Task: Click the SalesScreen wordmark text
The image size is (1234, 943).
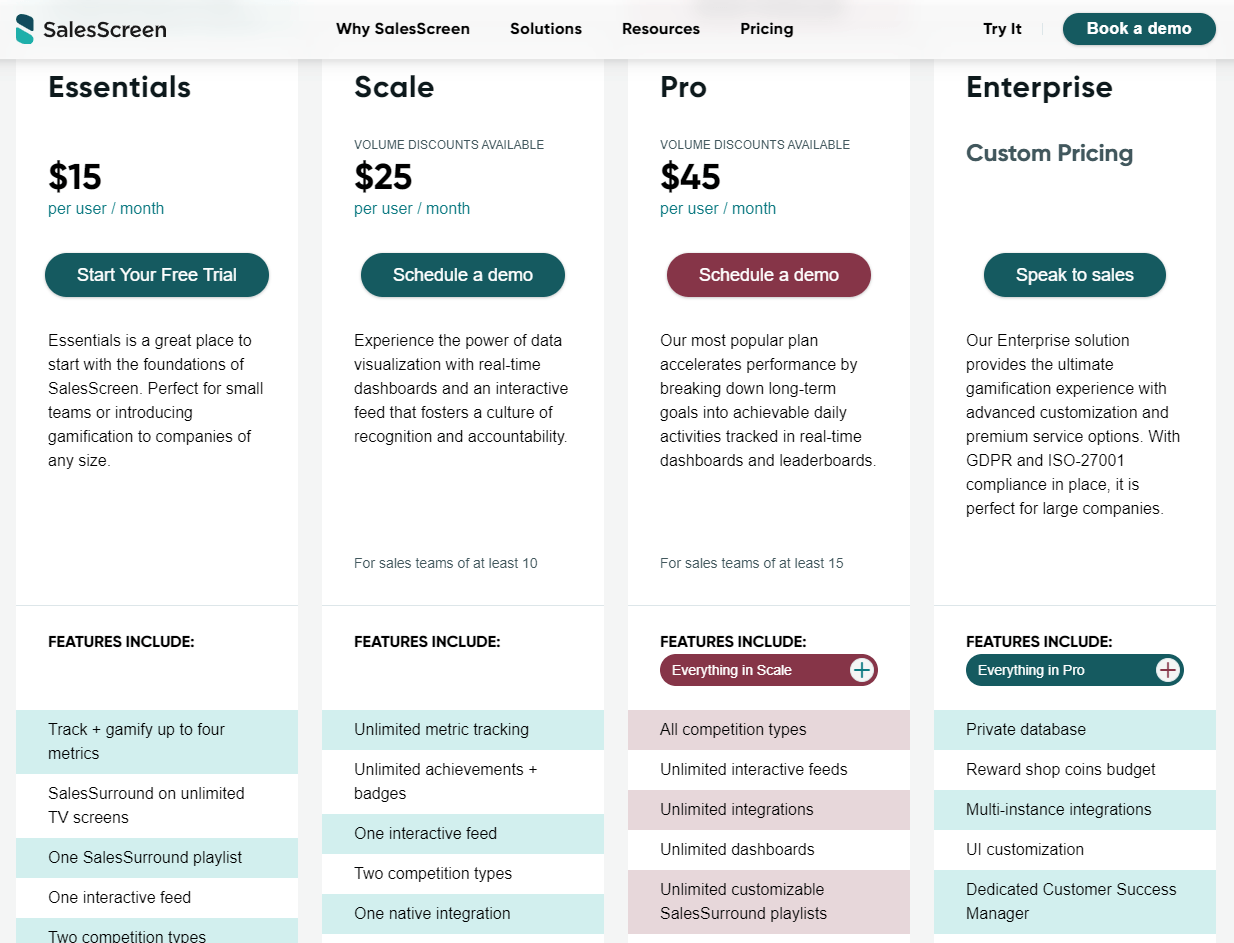Action: 105,30
